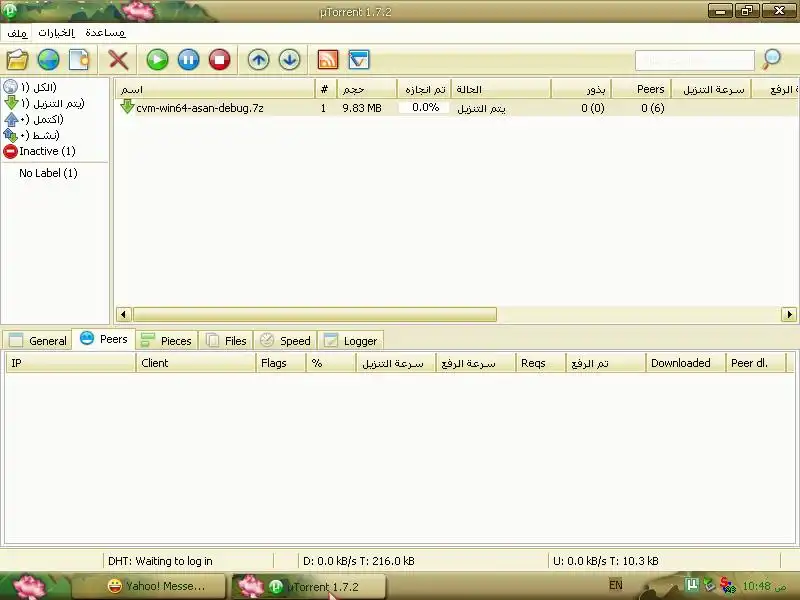800x600 pixels.
Task: Move torrent up the queue arrow
Action: tap(258, 60)
